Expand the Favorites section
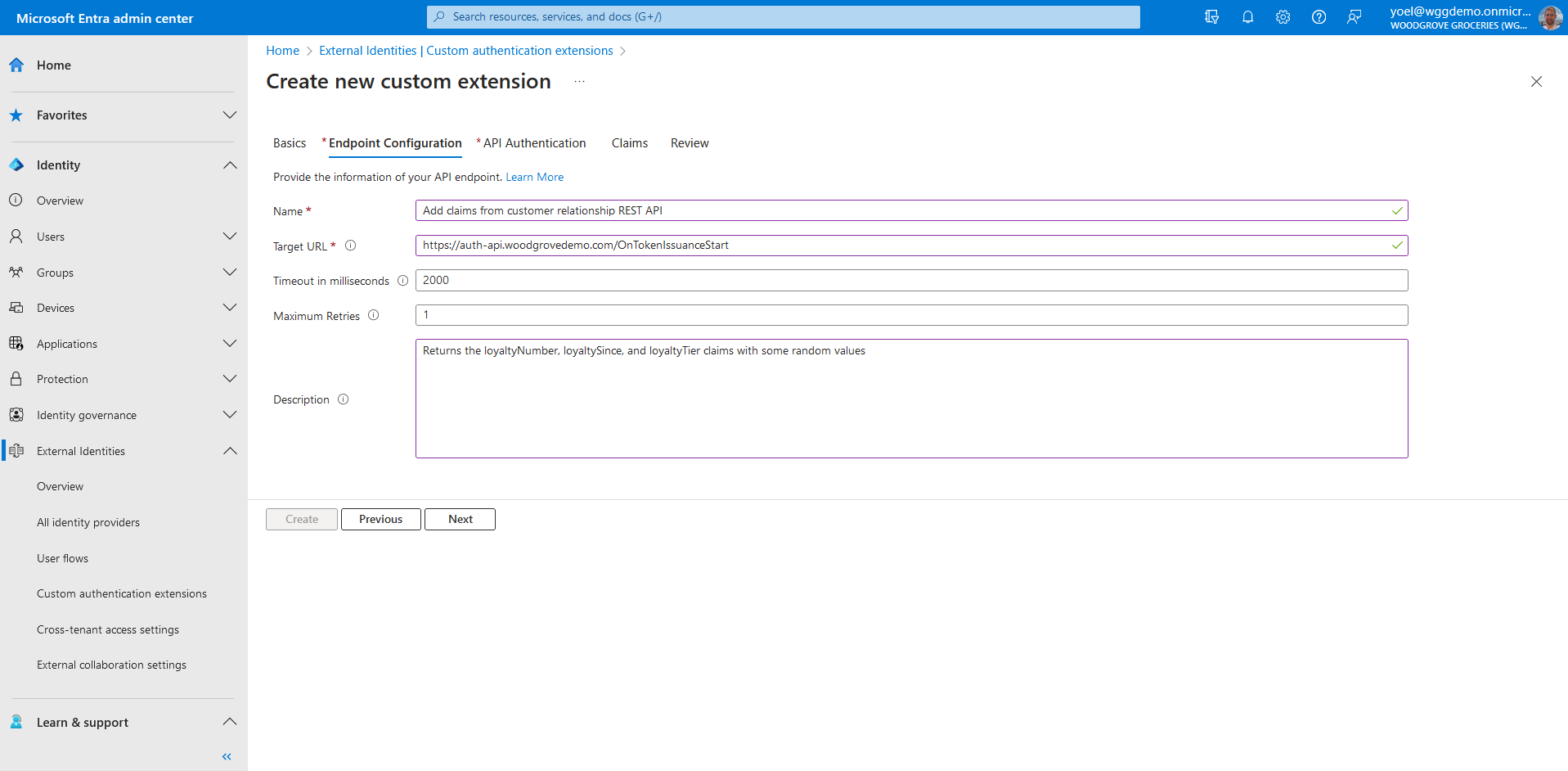The height and width of the screenshot is (771, 1568). [230, 115]
